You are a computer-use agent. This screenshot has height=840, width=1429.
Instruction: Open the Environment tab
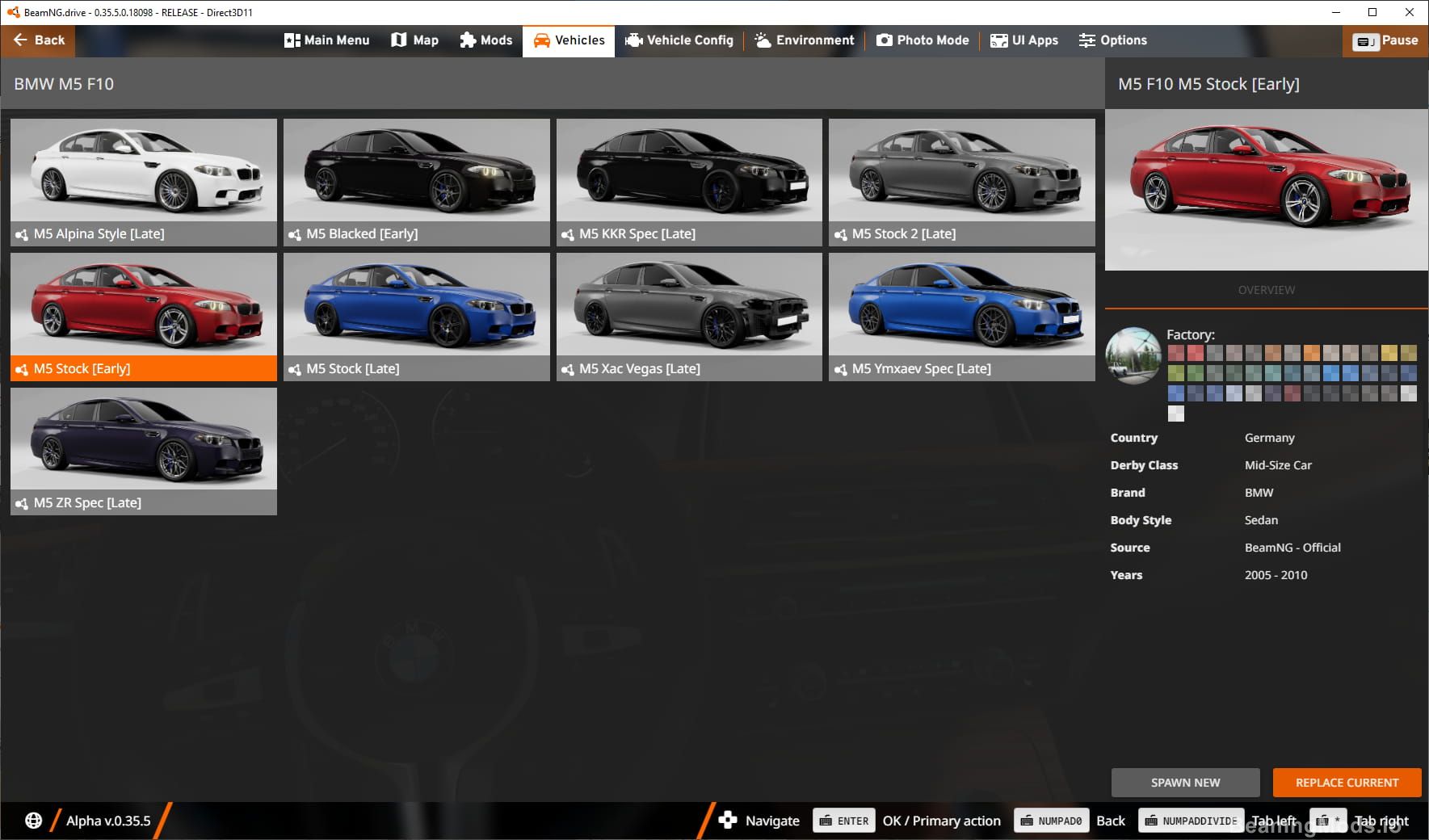coord(805,40)
